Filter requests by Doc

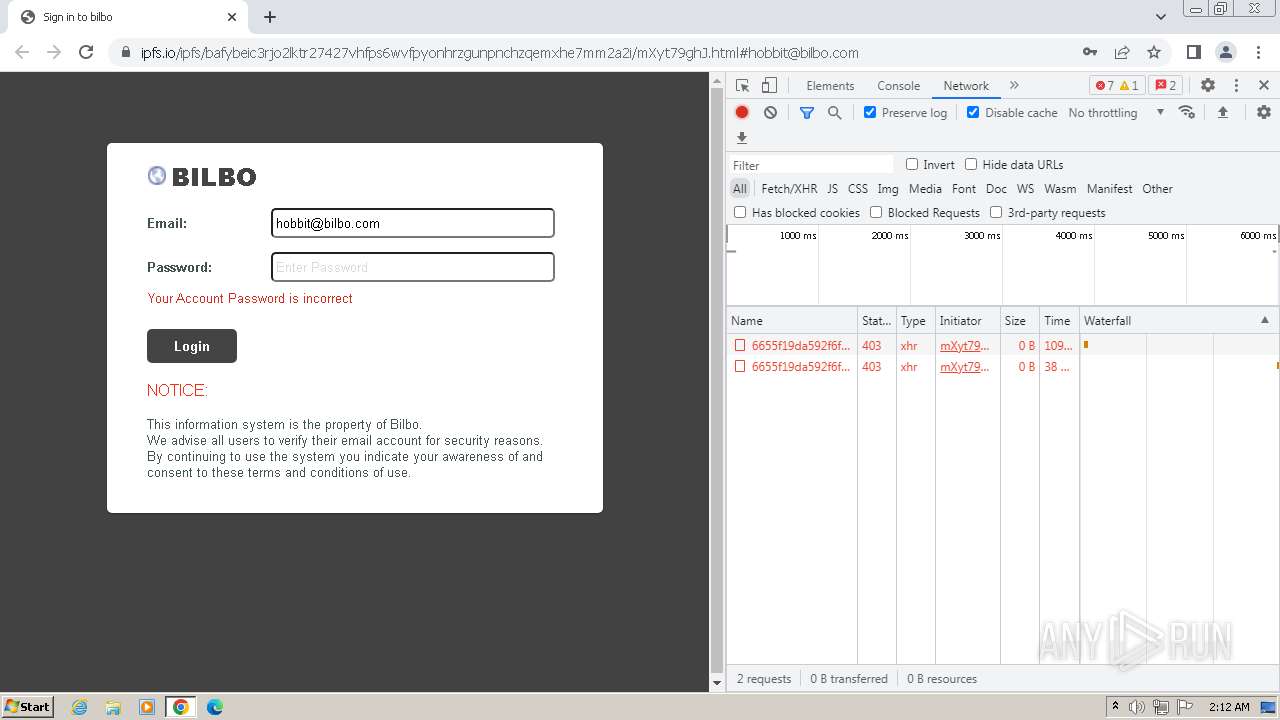pyautogui.click(x=996, y=188)
